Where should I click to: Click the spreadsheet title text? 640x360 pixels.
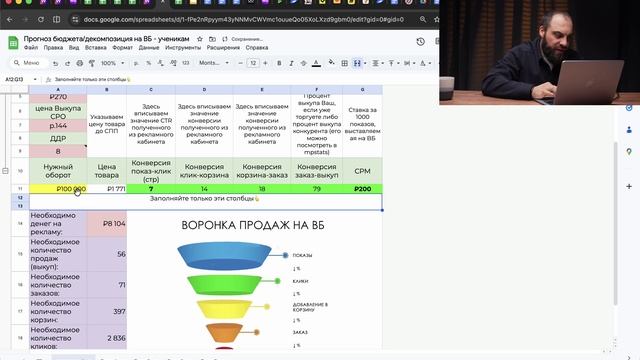[106, 39]
